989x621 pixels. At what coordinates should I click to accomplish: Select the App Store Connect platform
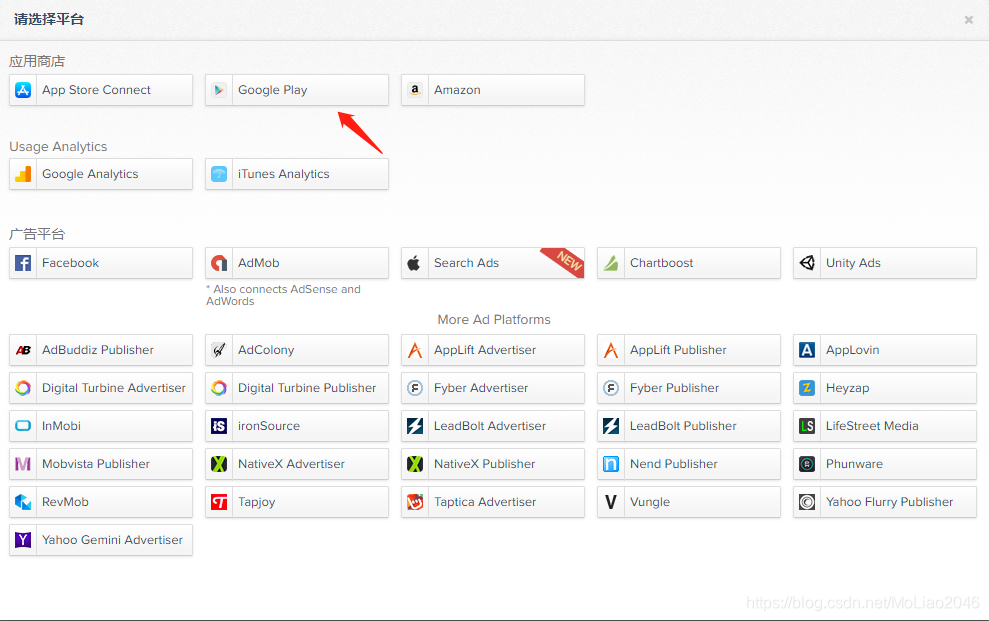(x=101, y=90)
